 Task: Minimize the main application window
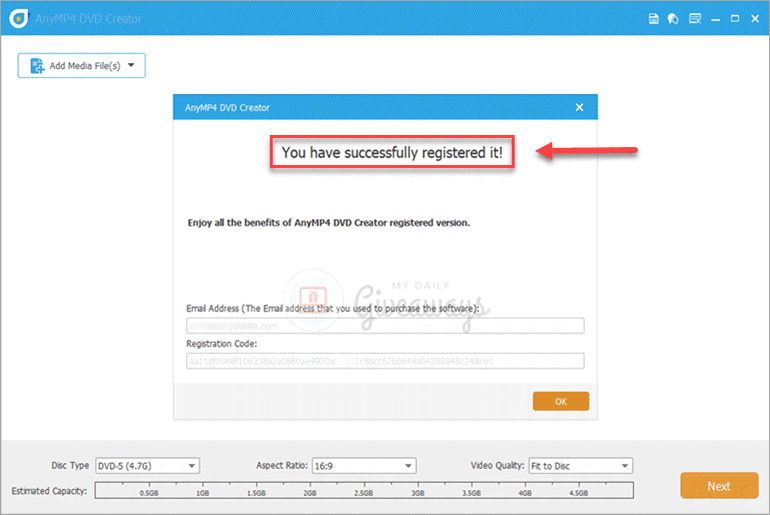[x=714, y=18]
